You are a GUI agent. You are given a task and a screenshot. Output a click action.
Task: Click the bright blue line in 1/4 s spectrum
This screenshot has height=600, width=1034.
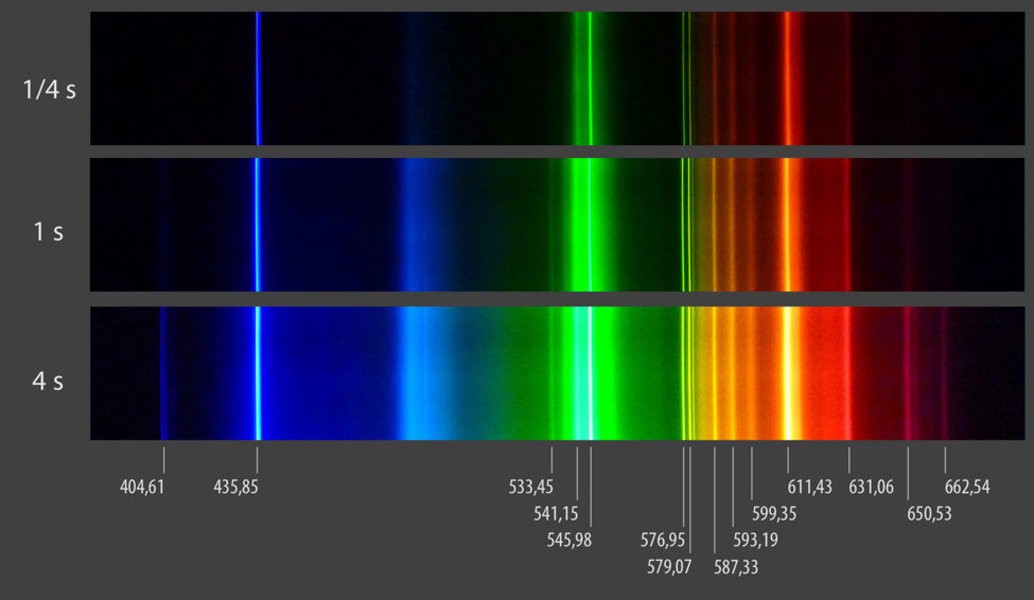pos(258,78)
